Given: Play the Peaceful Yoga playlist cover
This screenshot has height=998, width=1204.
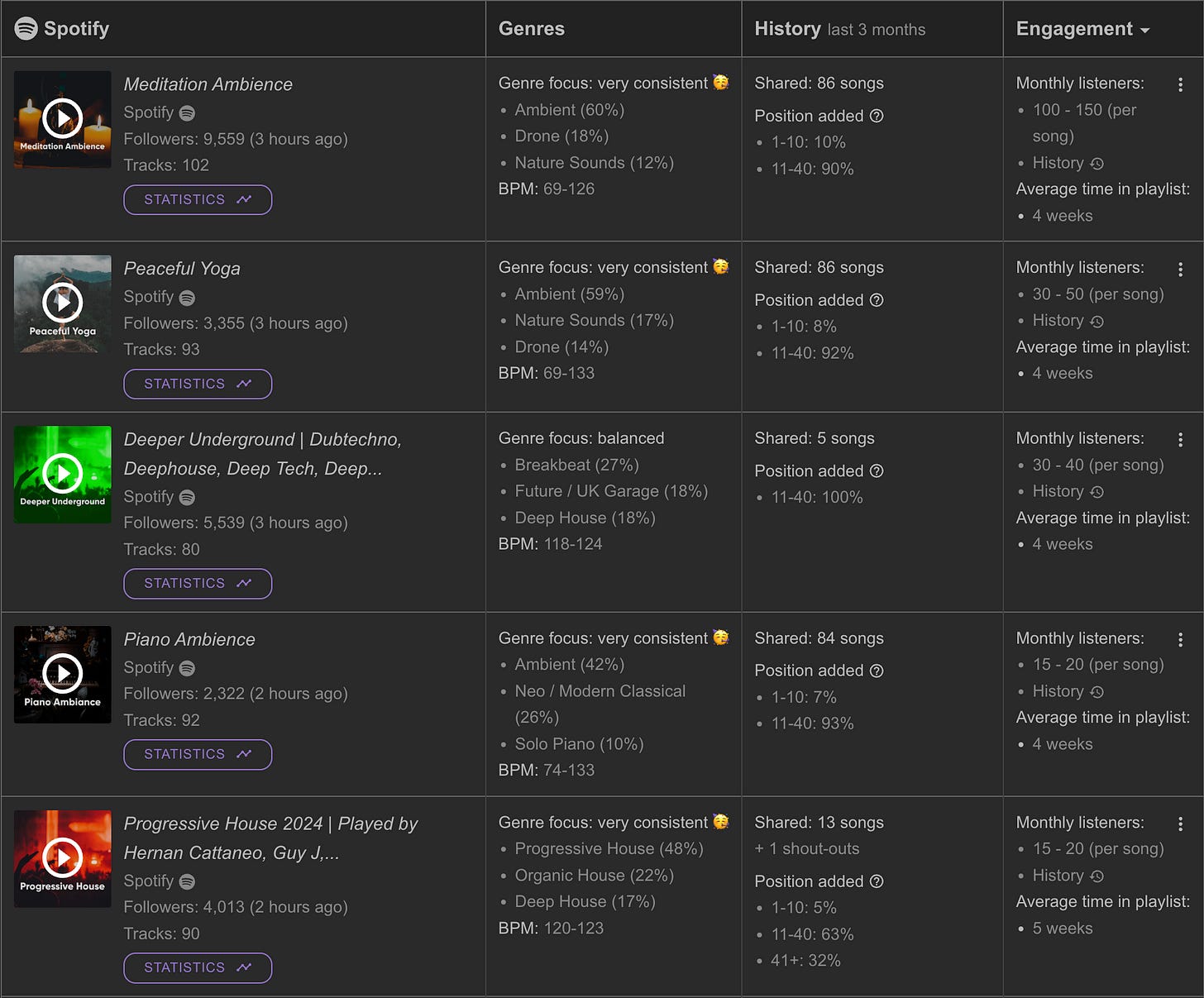Looking at the screenshot, I should 63,303.
